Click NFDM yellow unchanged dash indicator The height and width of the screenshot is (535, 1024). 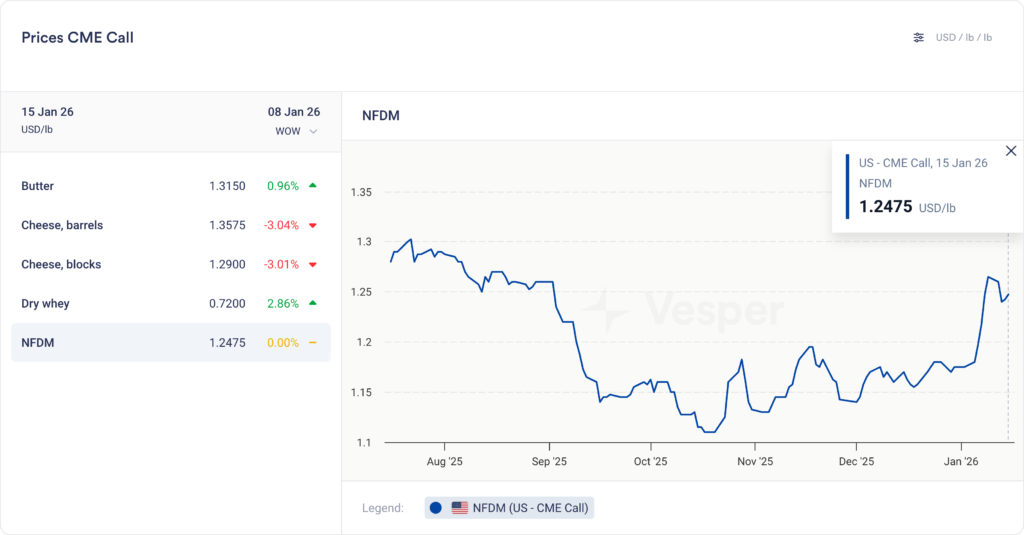point(313,343)
